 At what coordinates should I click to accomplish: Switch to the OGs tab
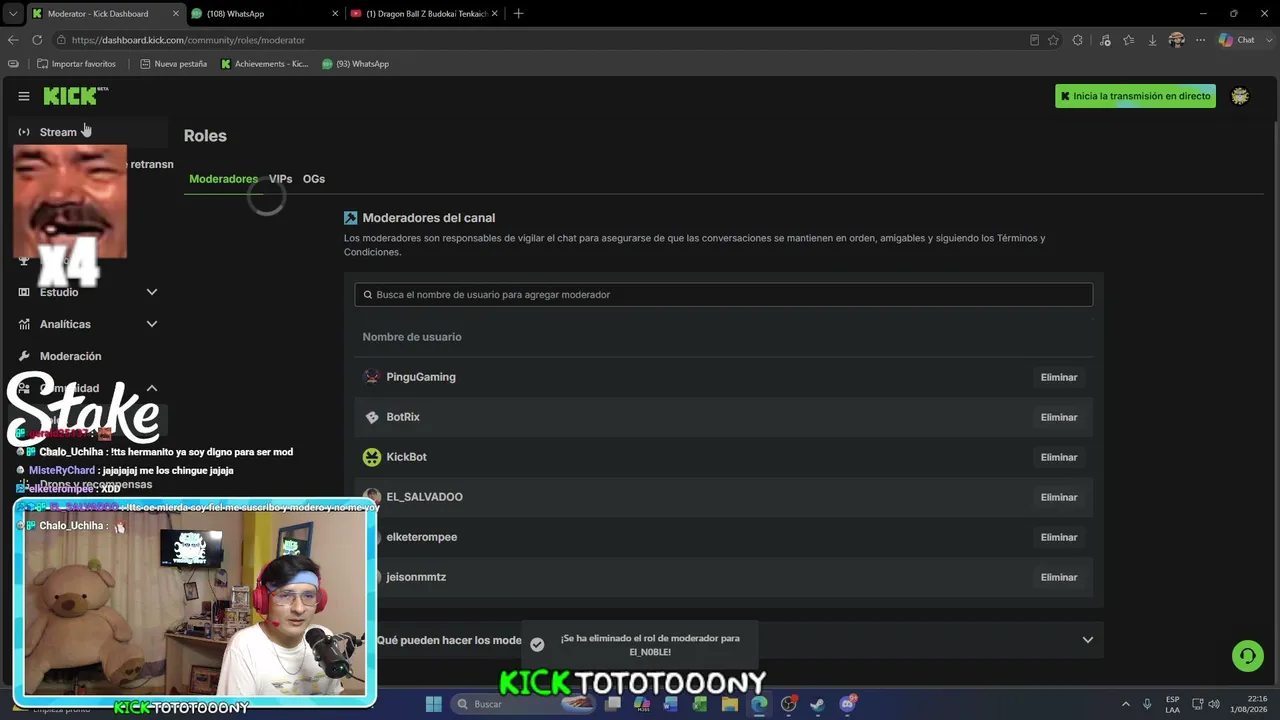(314, 179)
